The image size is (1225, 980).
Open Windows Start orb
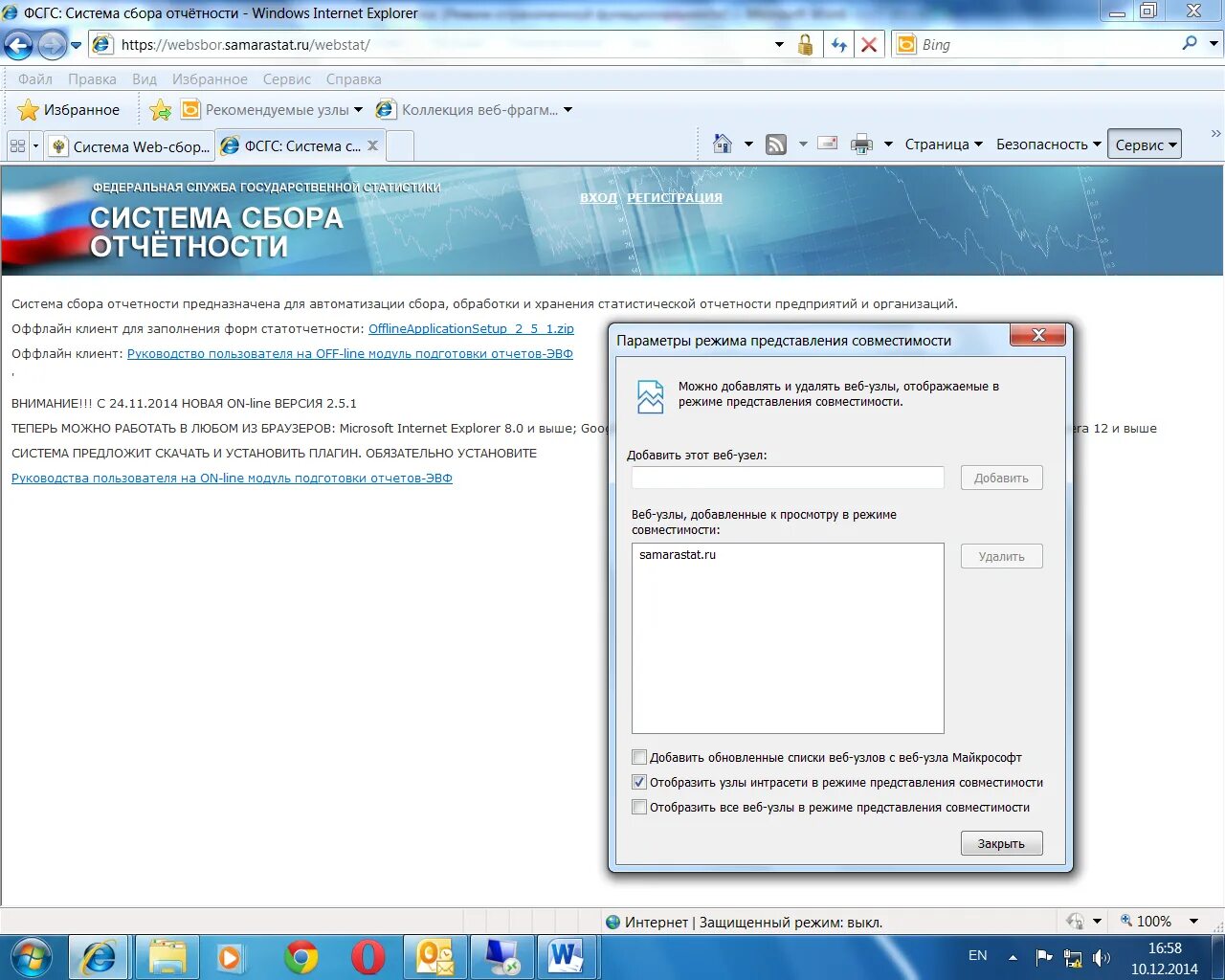pos(31,956)
